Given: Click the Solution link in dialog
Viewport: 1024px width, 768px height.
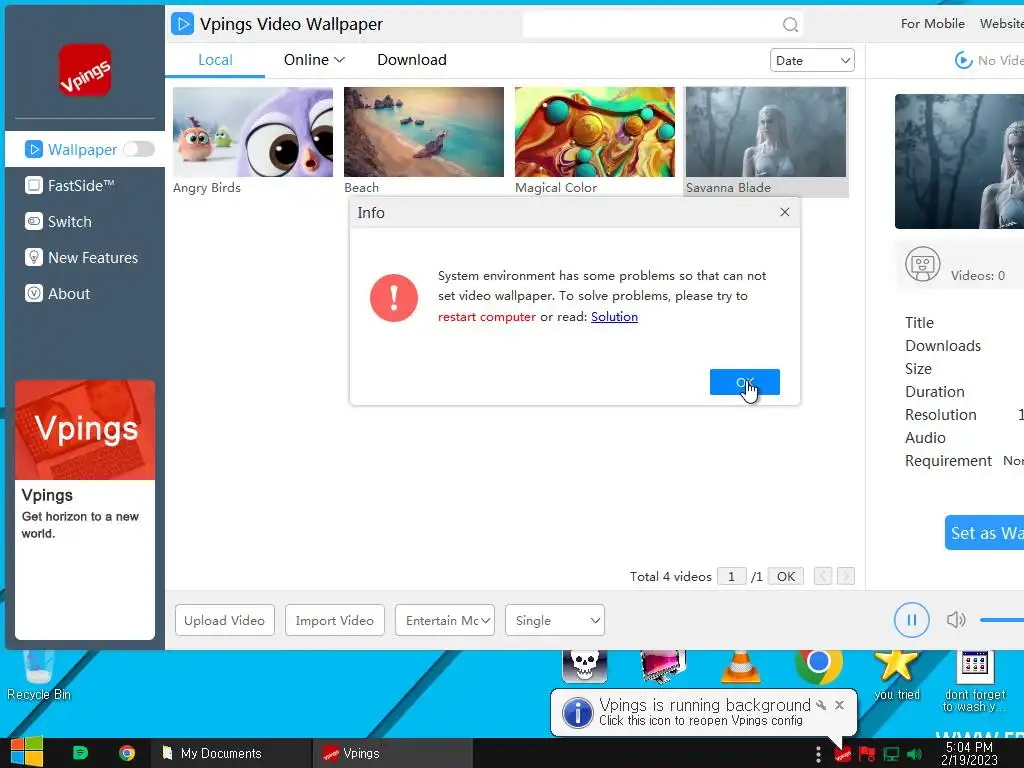Looking at the screenshot, I should click(615, 317).
